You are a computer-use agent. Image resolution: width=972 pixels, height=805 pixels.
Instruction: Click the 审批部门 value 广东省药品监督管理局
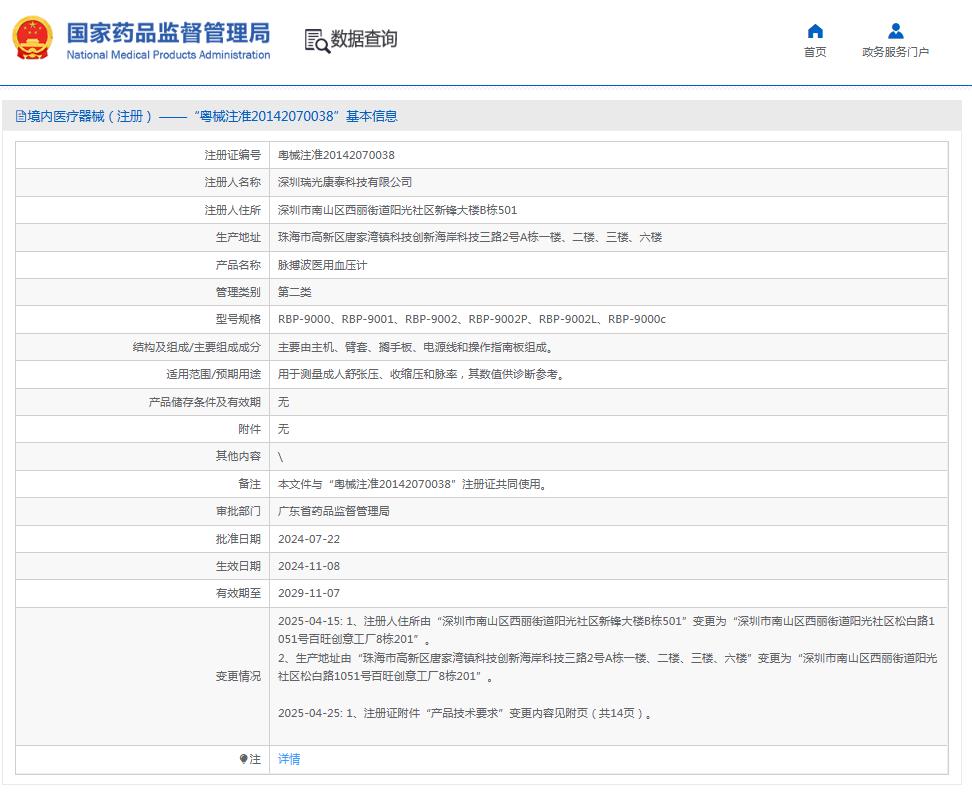(x=335, y=510)
